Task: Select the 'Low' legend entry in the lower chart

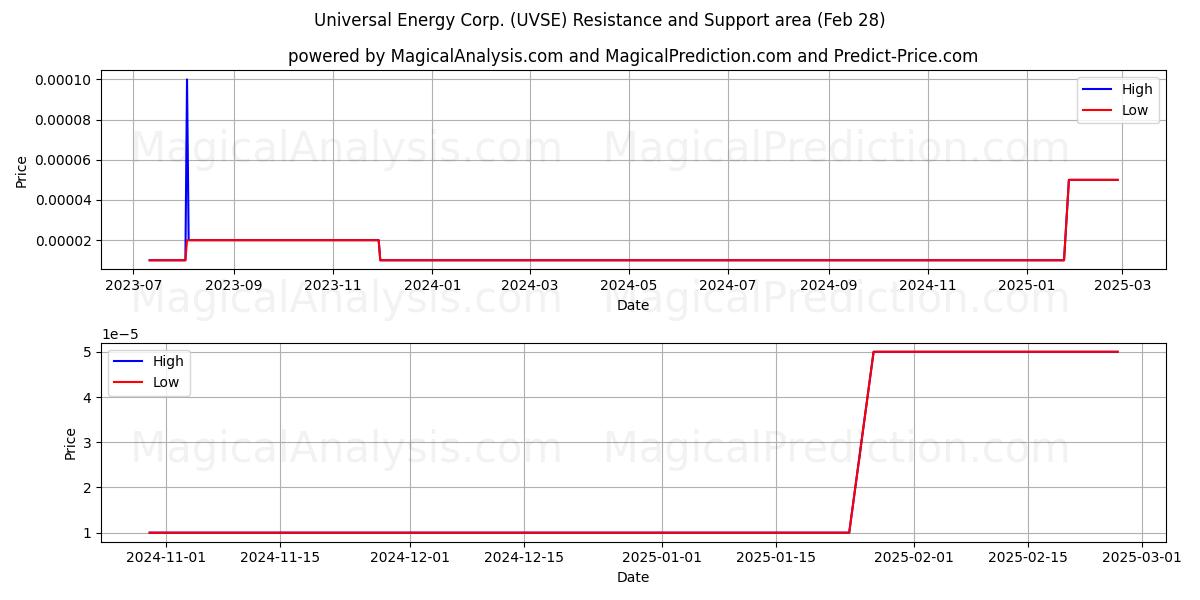Action: pos(147,382)
